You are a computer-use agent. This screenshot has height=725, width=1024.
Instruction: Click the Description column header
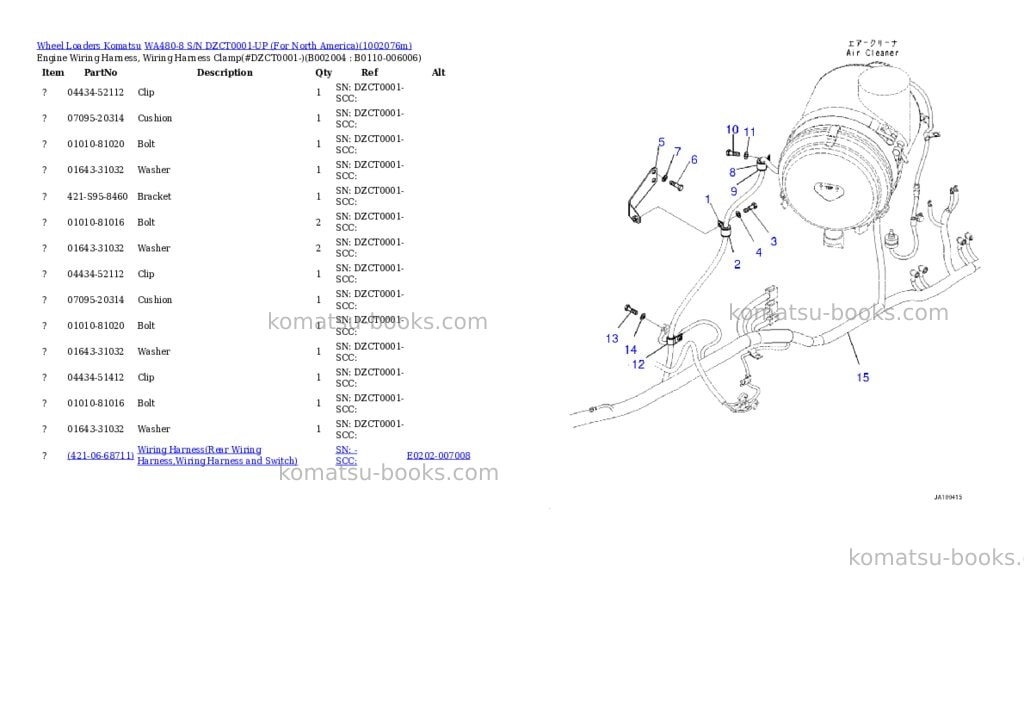[225, 72]
